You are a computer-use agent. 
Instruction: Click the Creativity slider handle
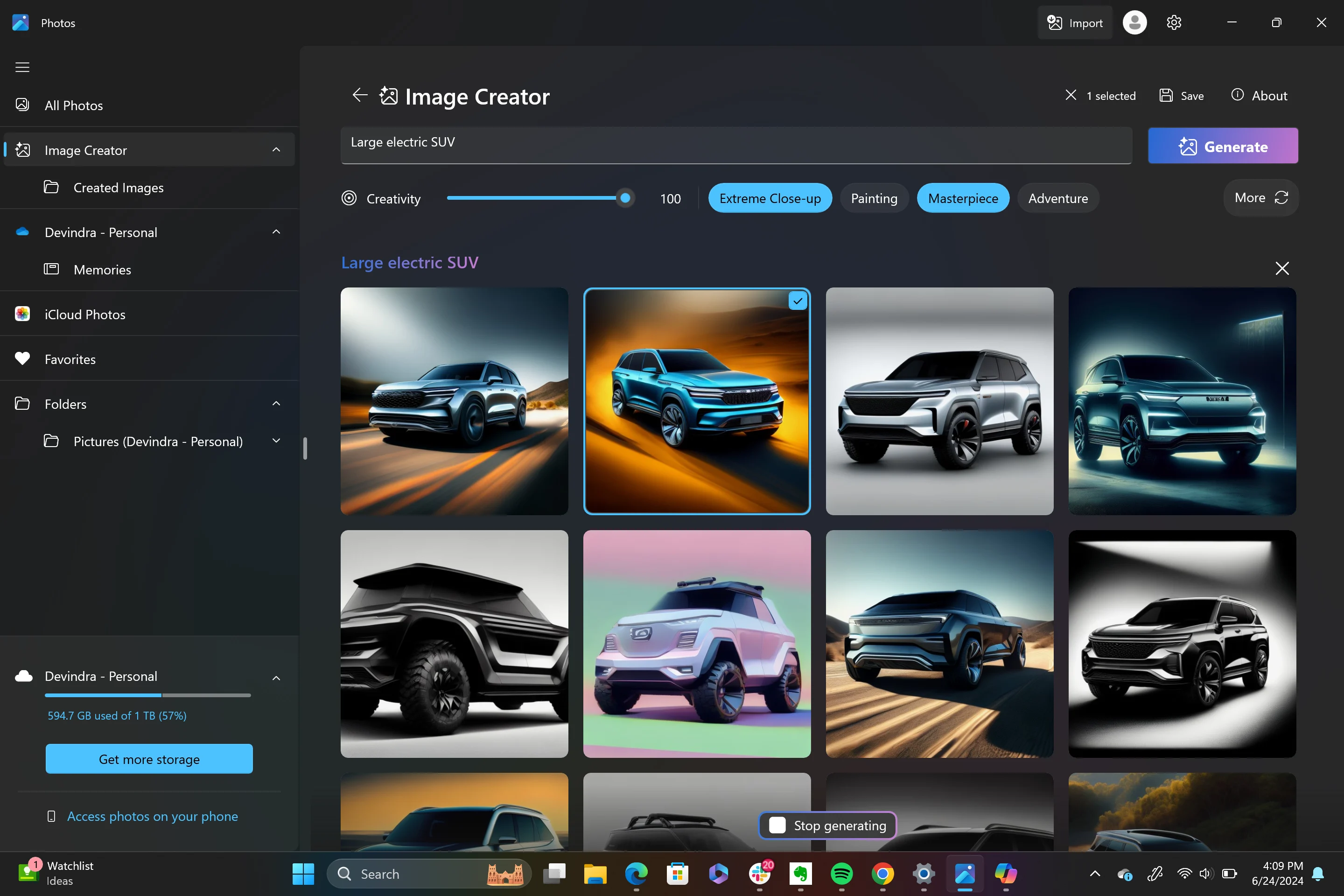[x=625, y=198]
